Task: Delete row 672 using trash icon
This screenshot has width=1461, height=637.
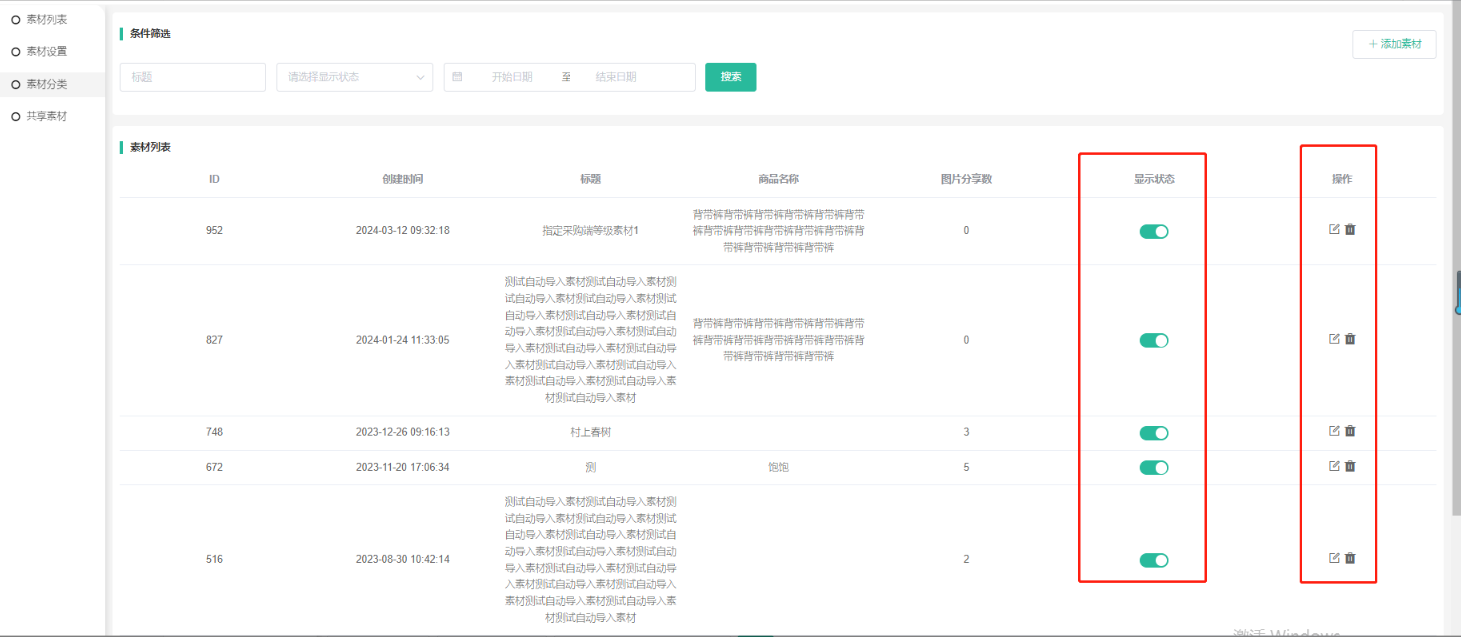Action: pyautogui.click(x=1350, y=466)
